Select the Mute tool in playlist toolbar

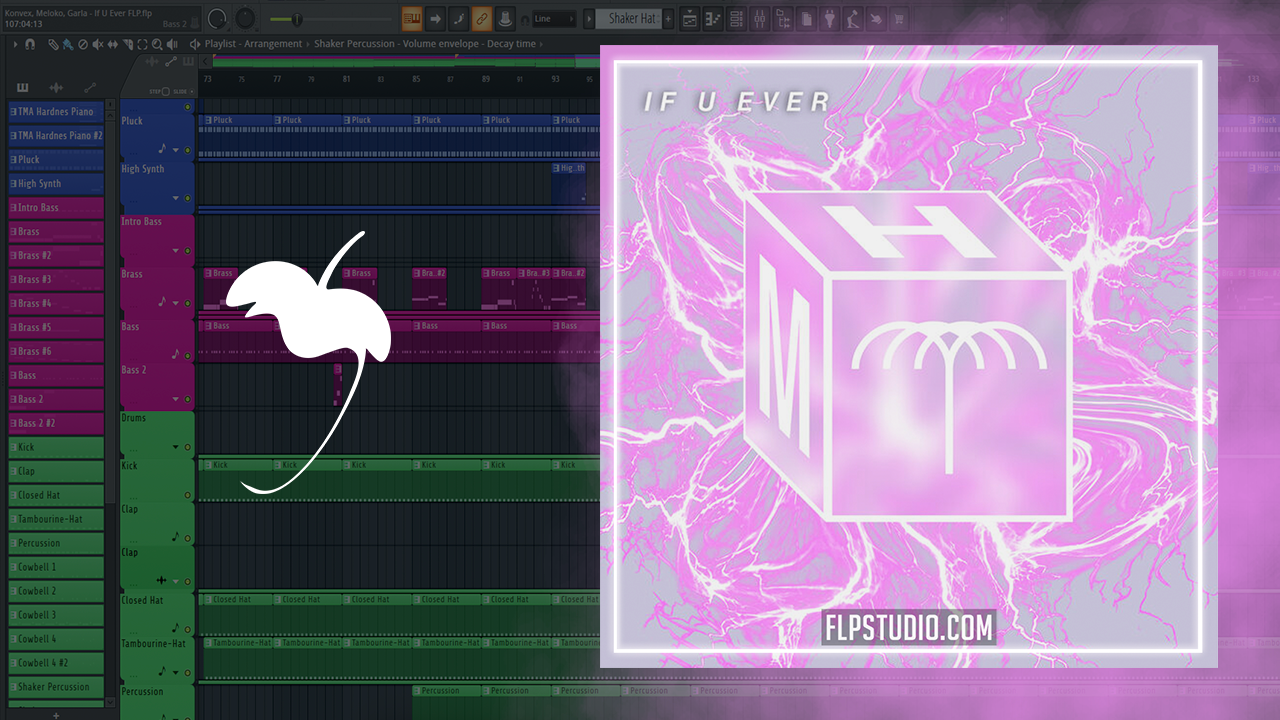click(98, 44)
